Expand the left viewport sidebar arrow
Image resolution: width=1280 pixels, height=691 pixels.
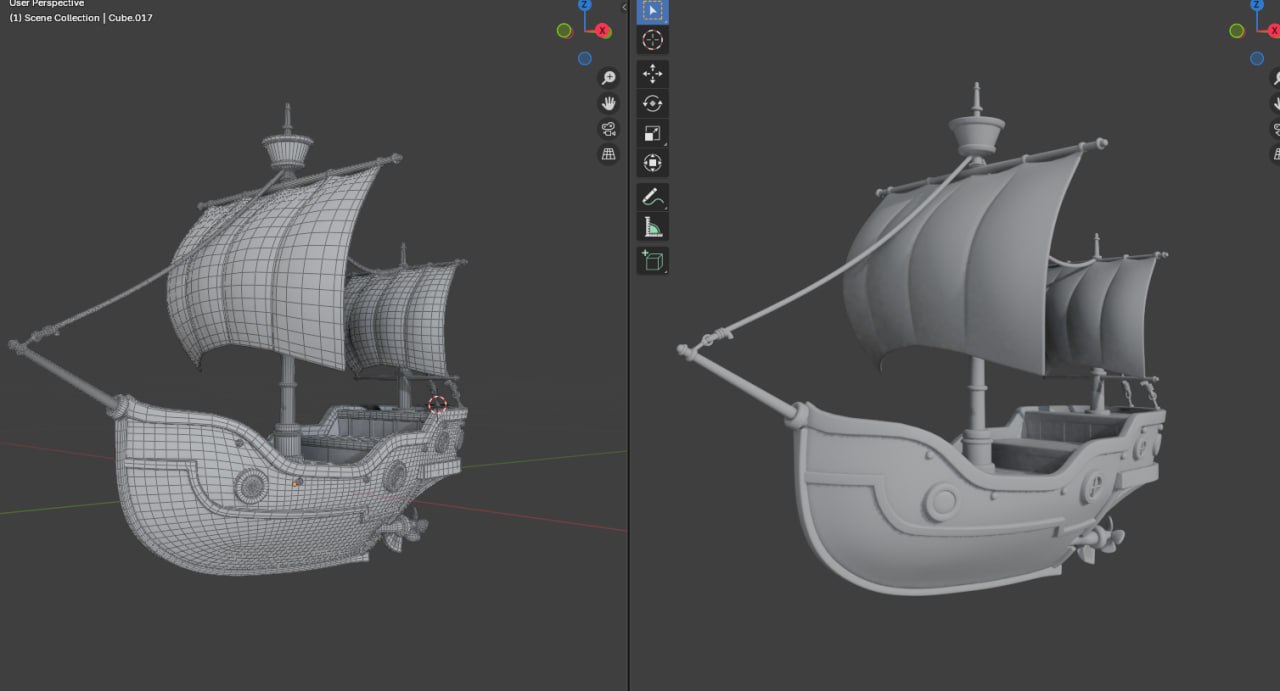pyautogui.click(x=624, y=7)
